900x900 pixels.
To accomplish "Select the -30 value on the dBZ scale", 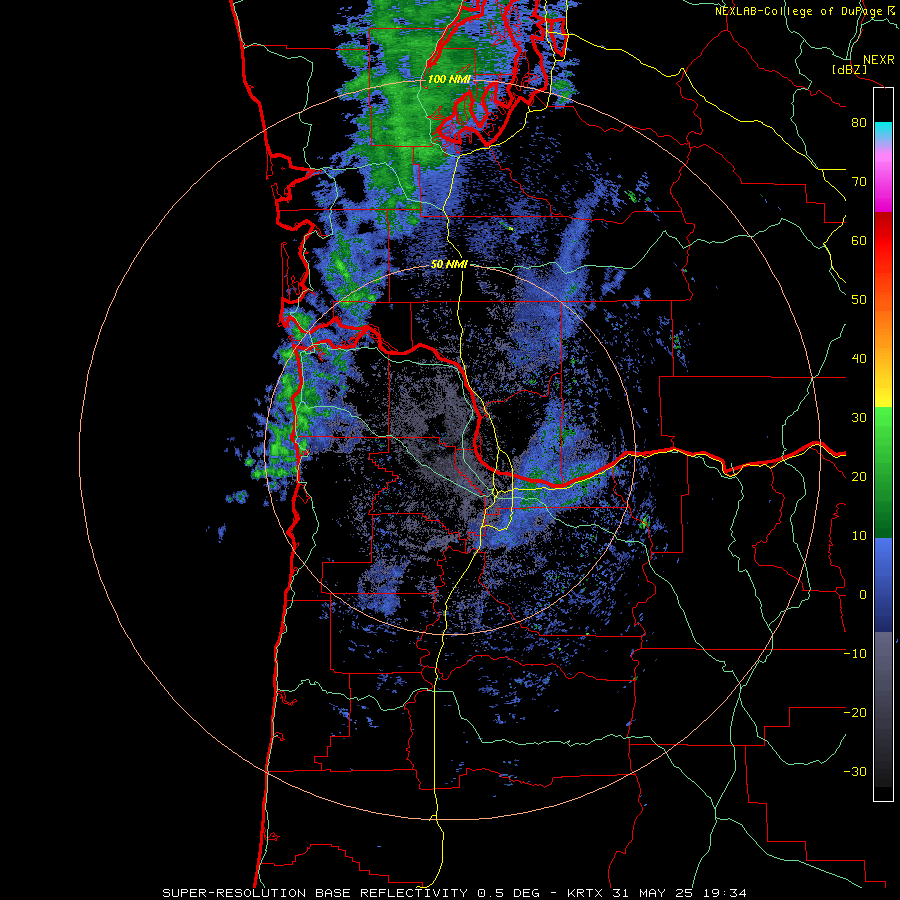I will (855, 772).
